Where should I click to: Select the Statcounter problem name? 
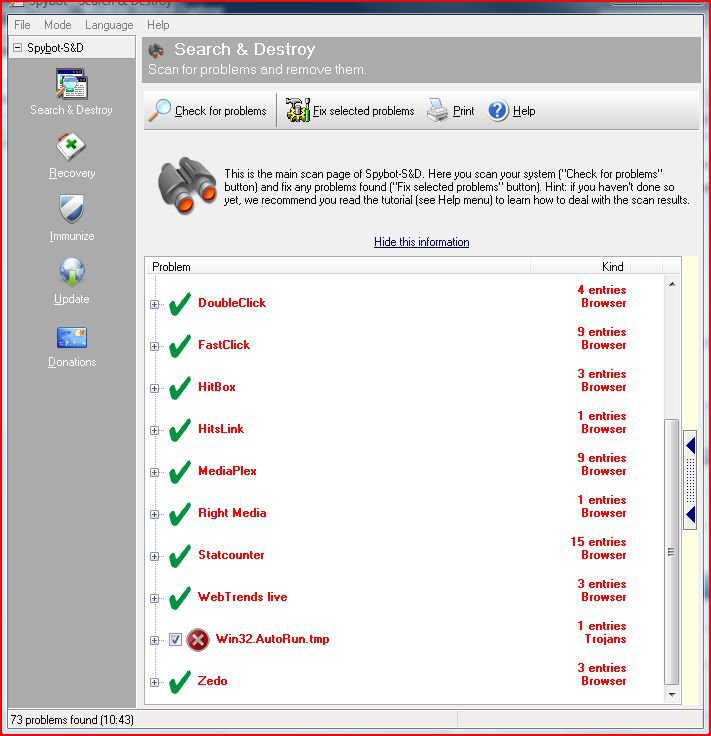[x=231, y=555]
